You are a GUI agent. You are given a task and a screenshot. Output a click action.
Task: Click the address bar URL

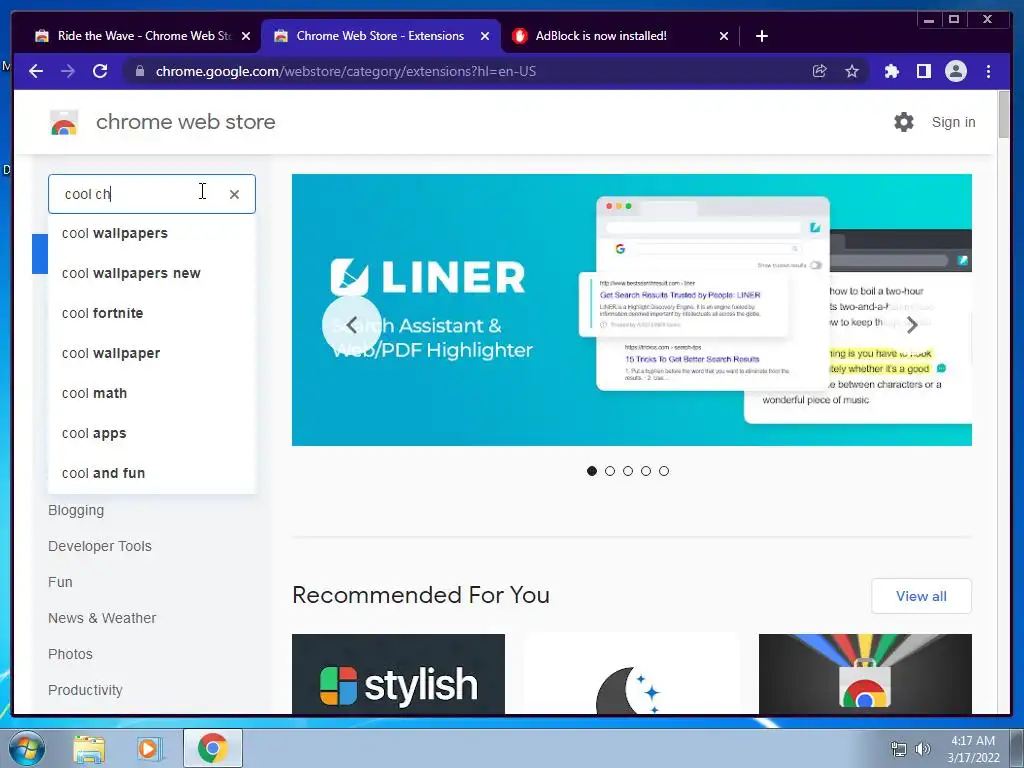click(345, 71)
